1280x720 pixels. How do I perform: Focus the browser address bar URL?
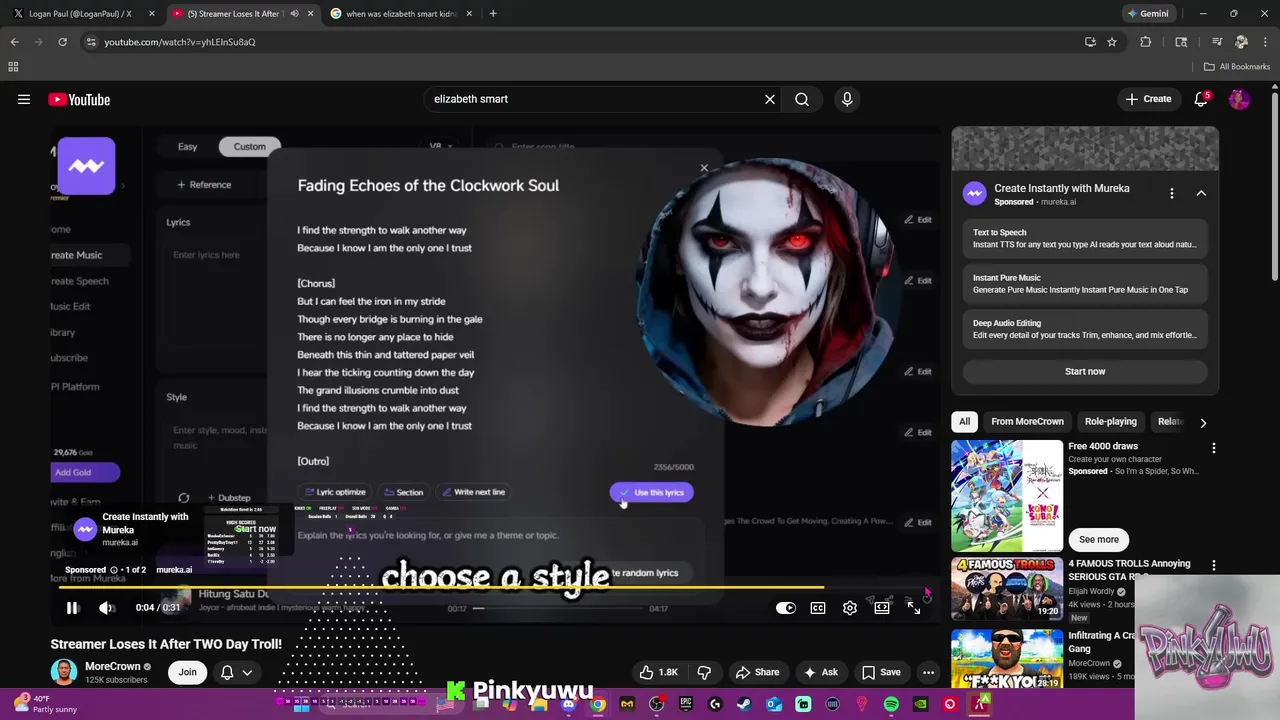[x=180, y=42]
